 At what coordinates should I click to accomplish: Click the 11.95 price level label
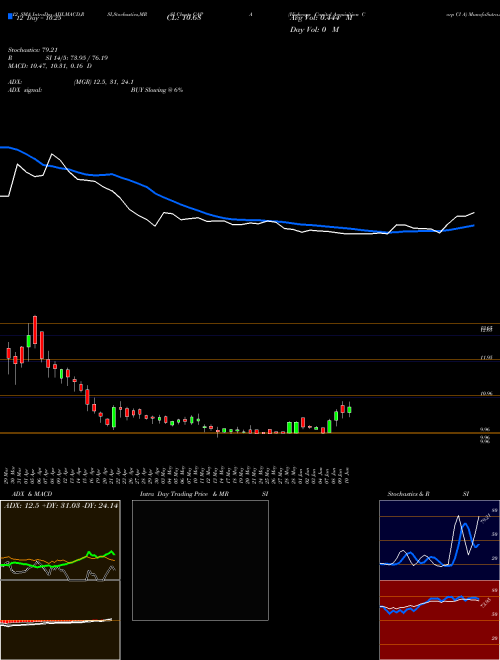coord(486,358)
